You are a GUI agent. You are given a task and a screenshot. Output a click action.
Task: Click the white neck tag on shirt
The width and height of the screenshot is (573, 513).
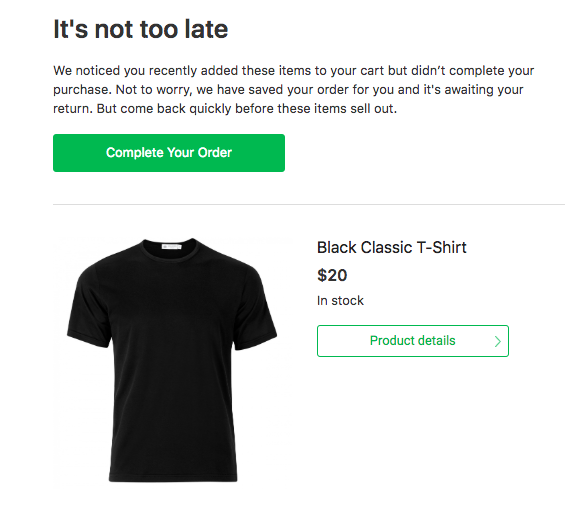click(x=171, y=247)
